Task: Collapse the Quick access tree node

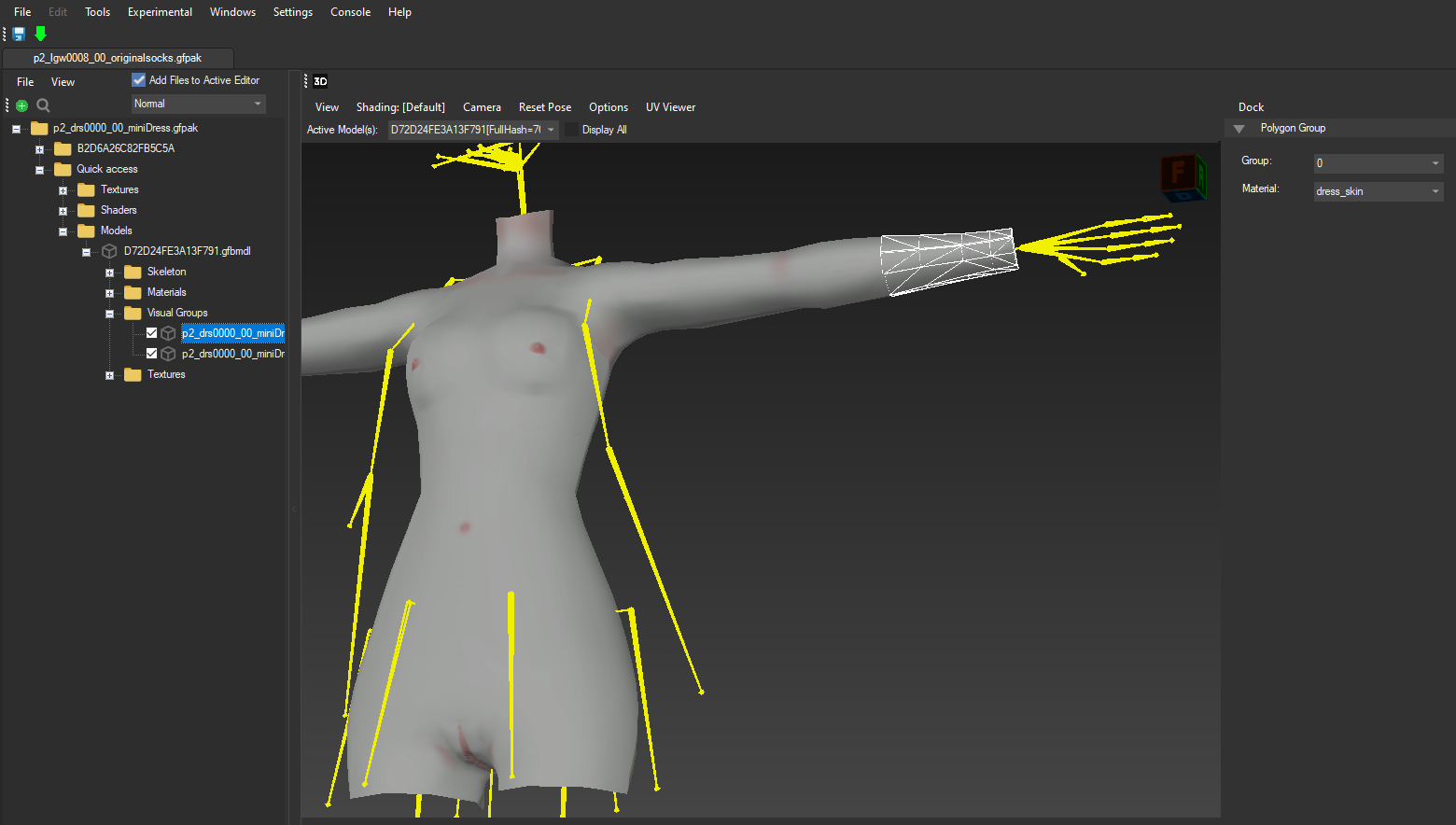Action: [x=39, y=170]
